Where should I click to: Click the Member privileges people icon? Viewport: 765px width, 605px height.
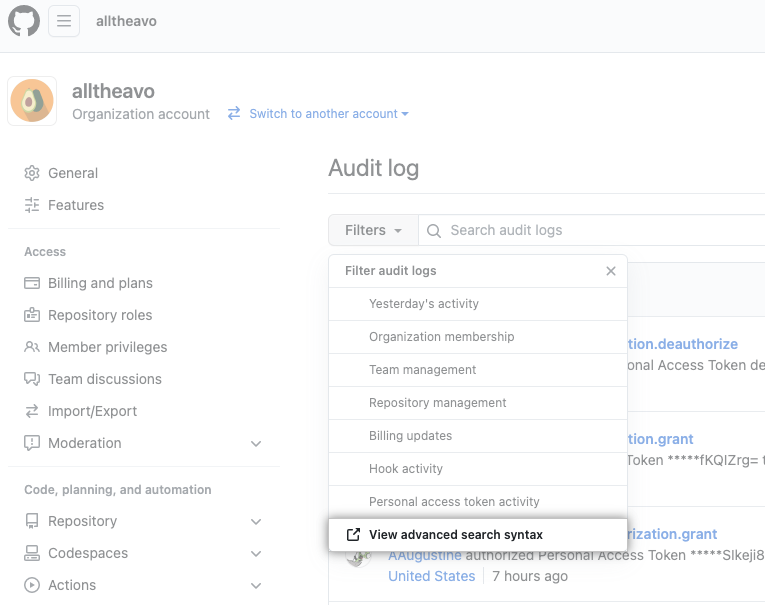(x=32, y=347)
